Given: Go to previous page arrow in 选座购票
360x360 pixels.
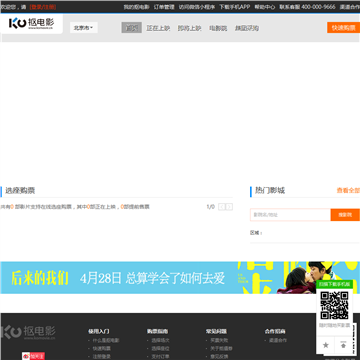Looking at the screenshot, I should click(222, 207).
